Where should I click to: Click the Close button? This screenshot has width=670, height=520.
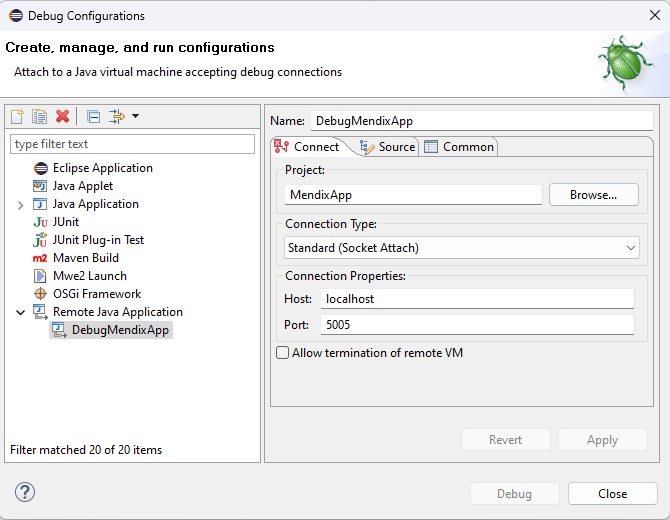pos(612,493)
